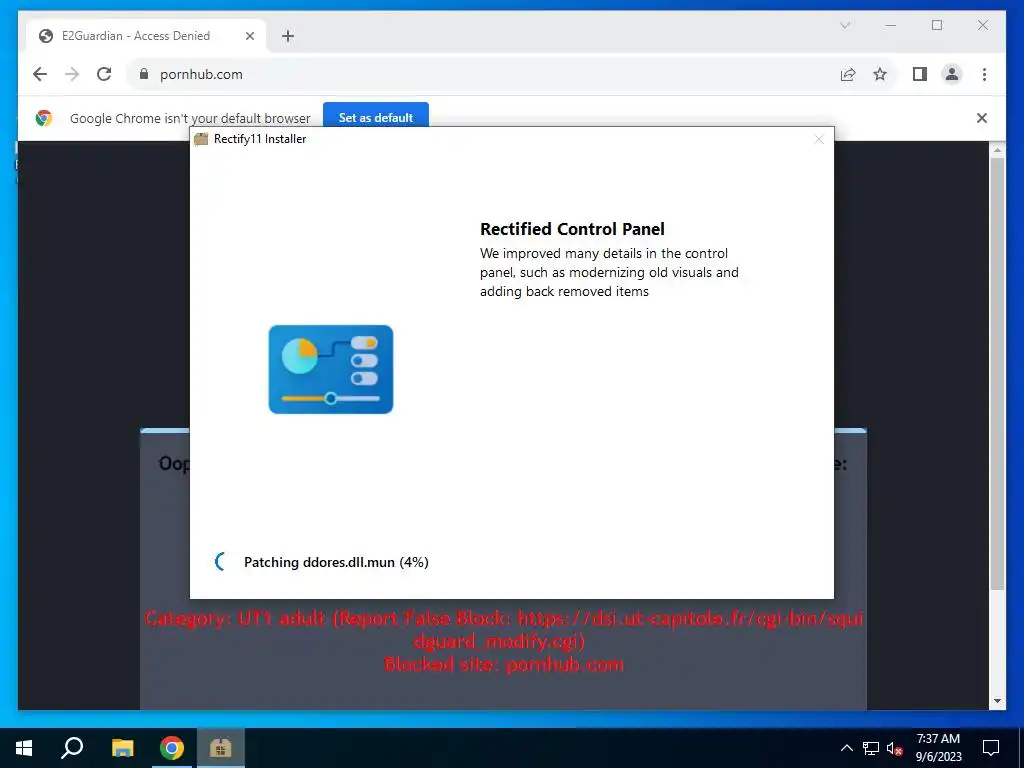The width and height of the screenshot is (1024, 768).
Task: Click the padlock site info icon
Action: 144,74
